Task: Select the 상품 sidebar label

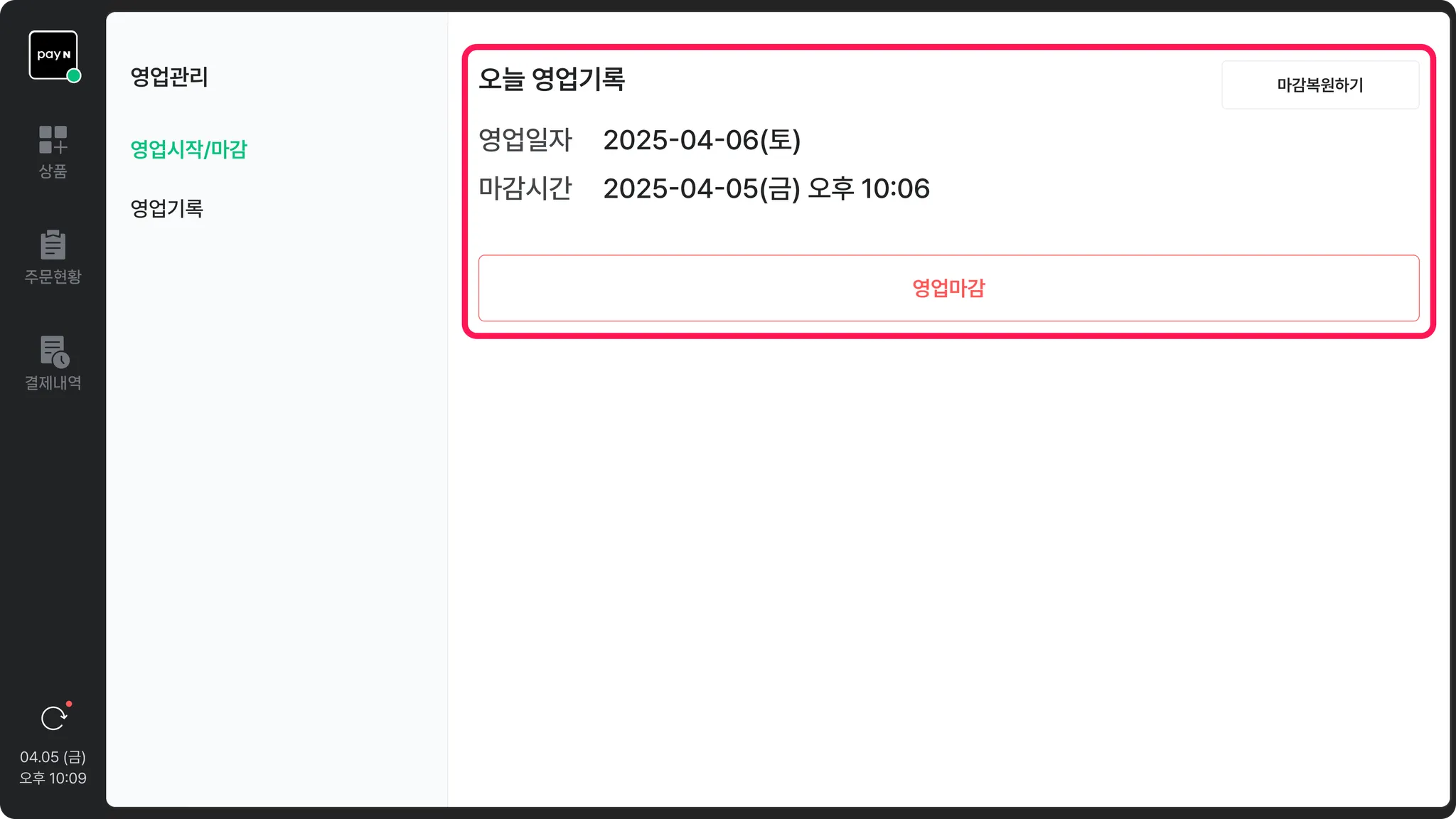Action: click(53, 171)
